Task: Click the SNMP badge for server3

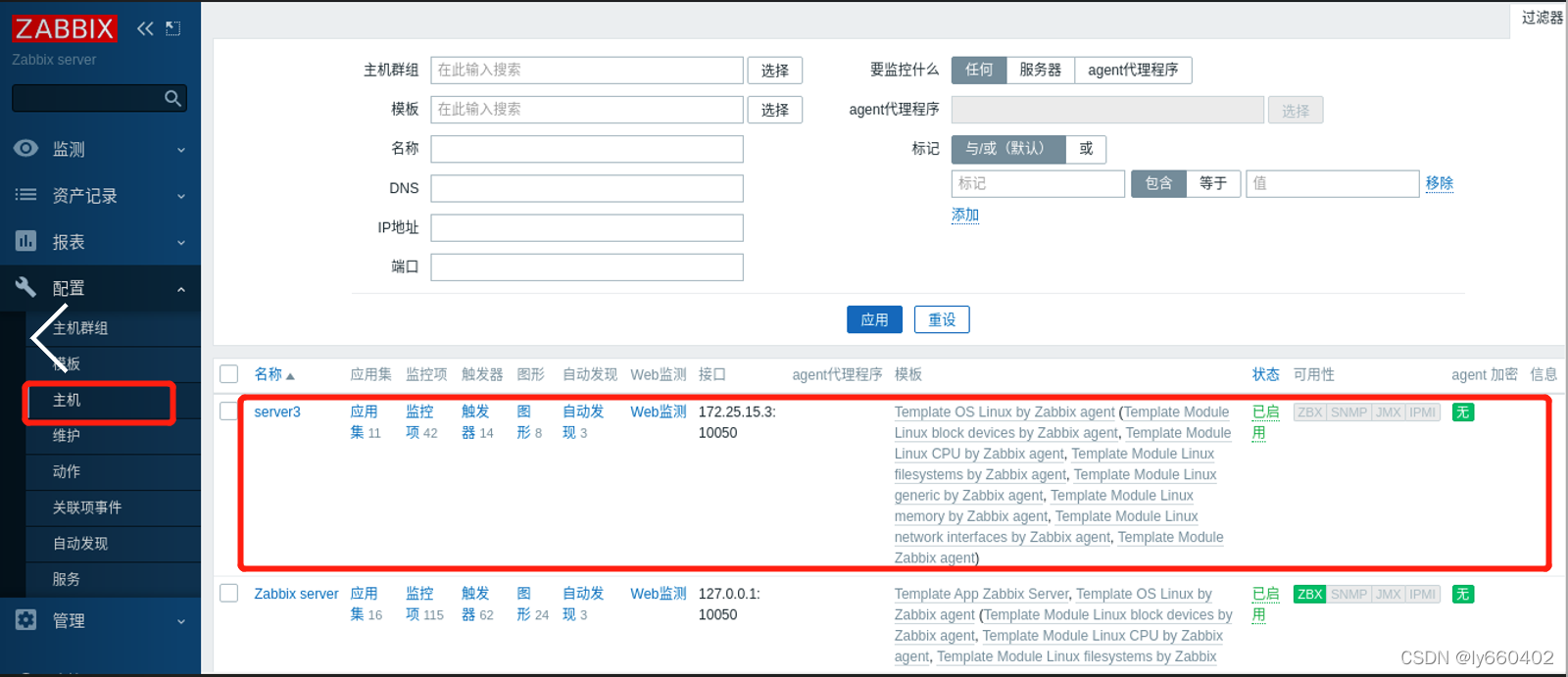Action: click(x=1348, y=412)
